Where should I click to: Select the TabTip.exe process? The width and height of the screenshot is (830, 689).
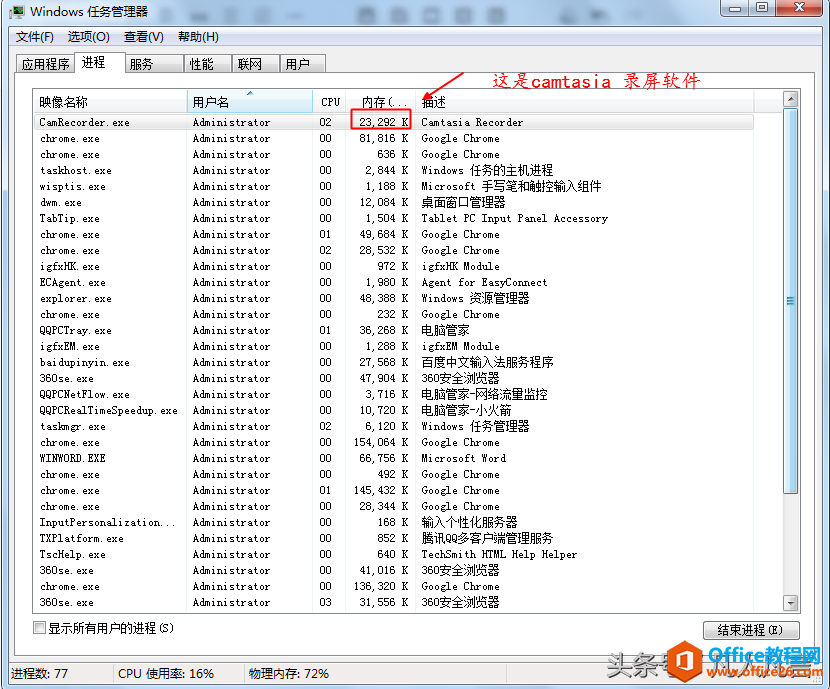(394, 219)
